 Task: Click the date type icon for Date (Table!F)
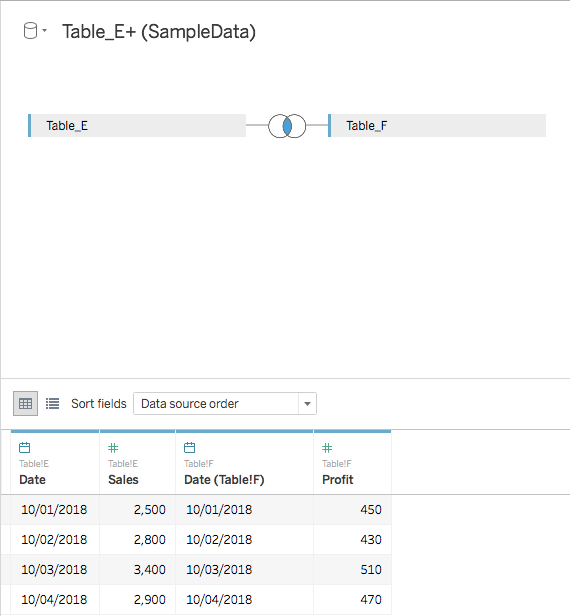pos(189,447)
